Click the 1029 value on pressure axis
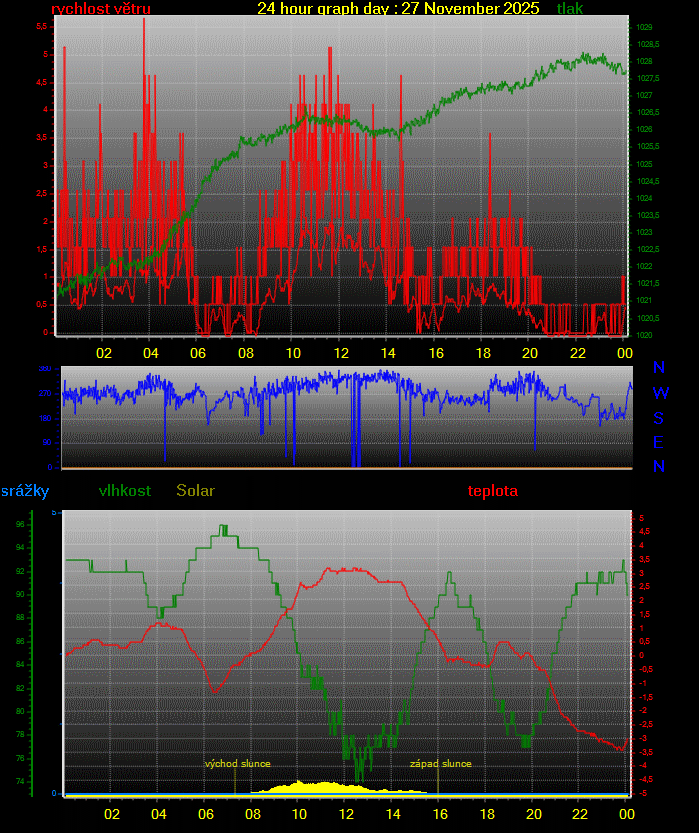The height and width of the screenshot is (833, 699). [x=645, y=27]
